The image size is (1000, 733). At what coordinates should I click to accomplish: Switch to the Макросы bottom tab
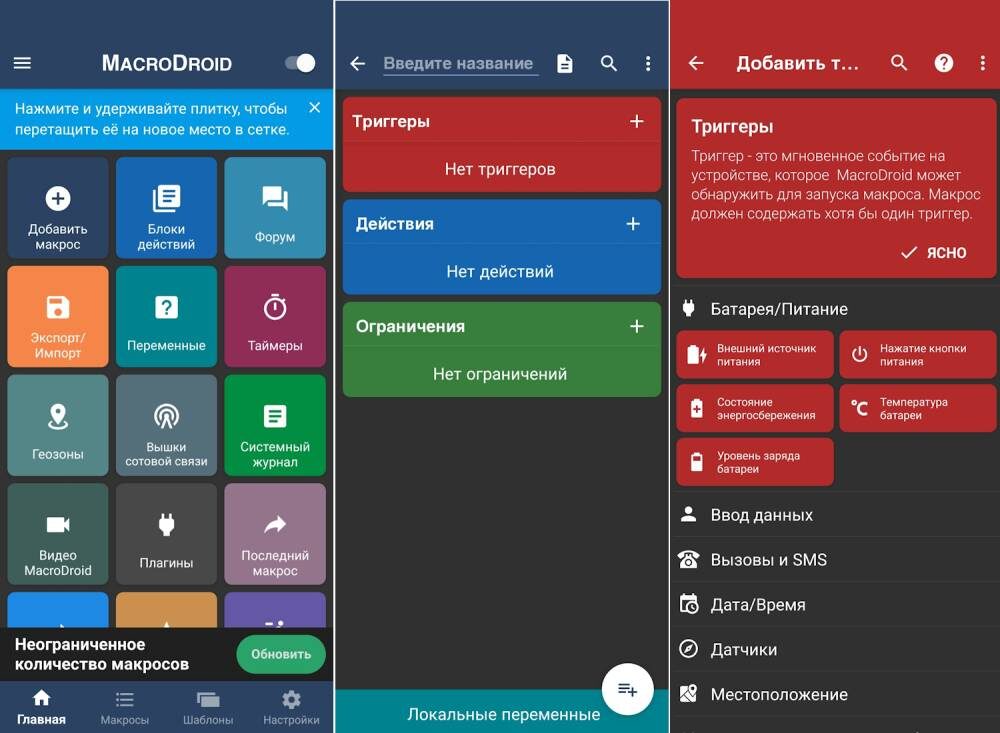(x=124, y=707)
